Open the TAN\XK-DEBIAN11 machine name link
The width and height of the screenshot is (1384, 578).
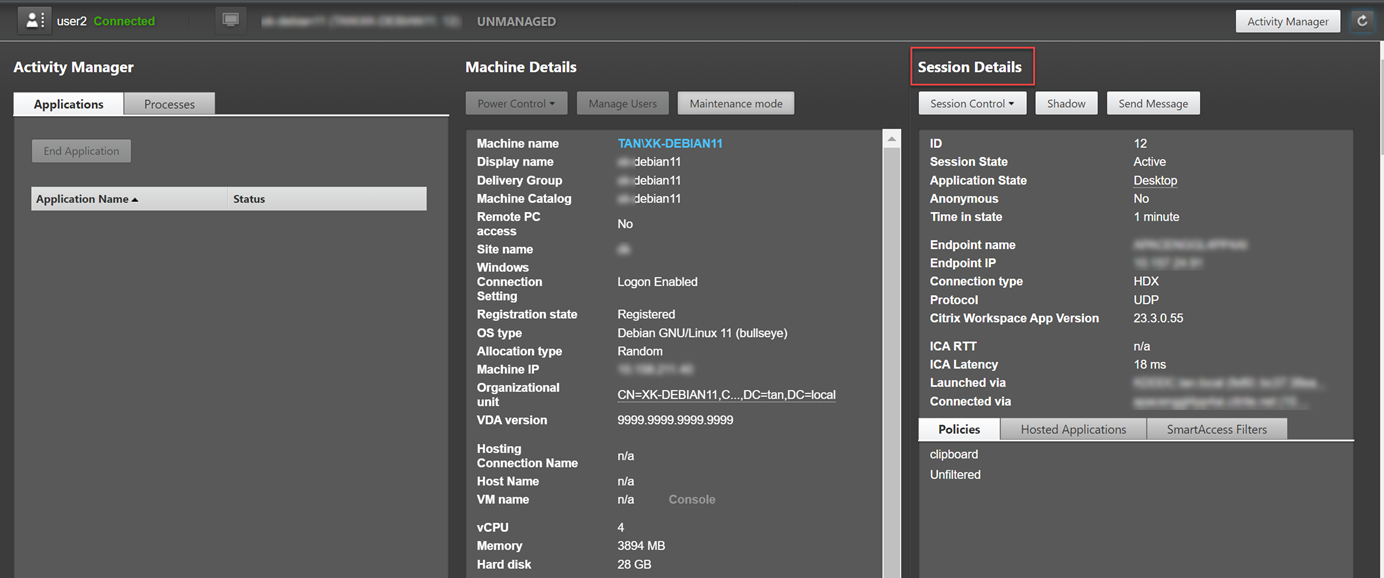tap(670, 144)
